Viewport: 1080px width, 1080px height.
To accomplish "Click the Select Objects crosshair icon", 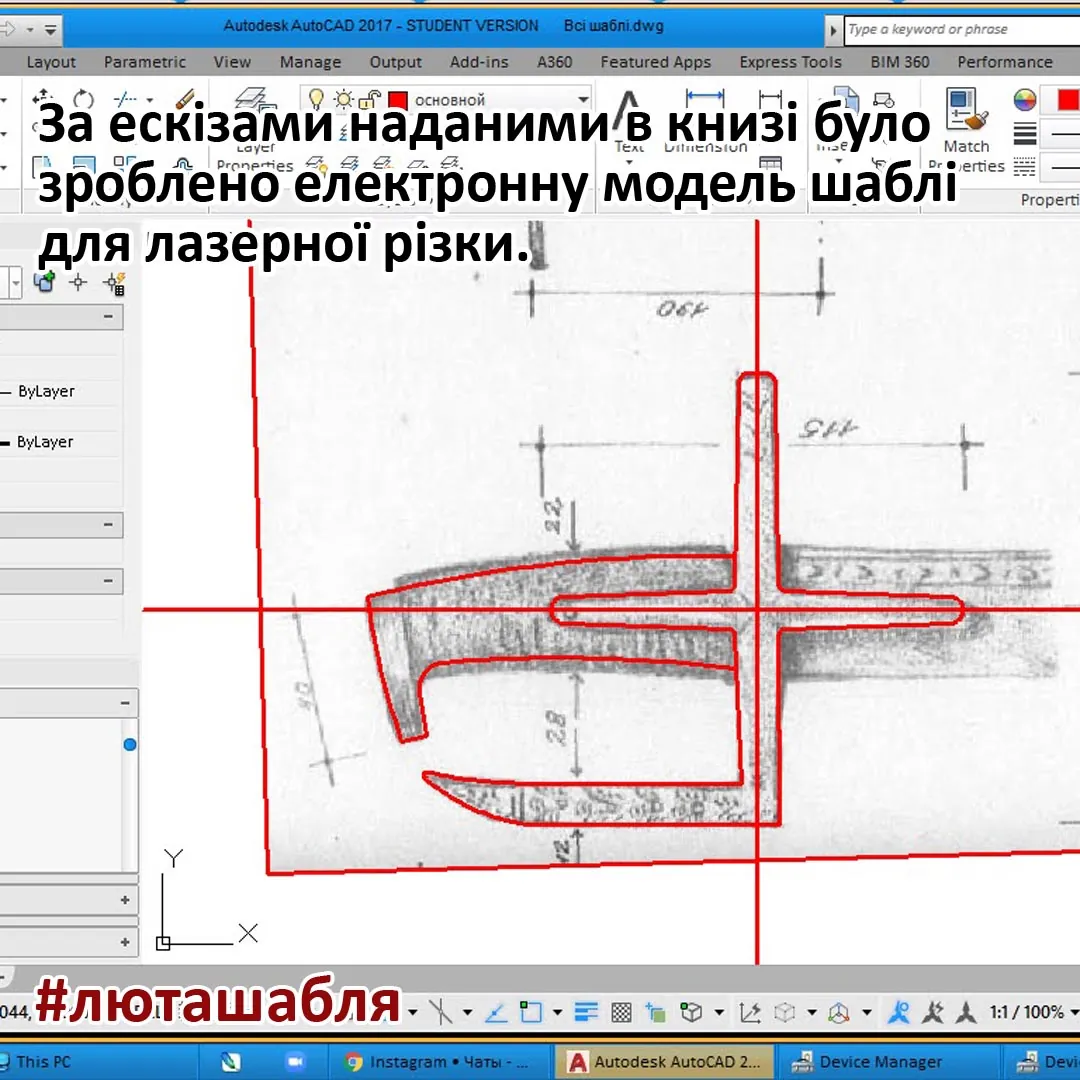I will coord(78,282).
